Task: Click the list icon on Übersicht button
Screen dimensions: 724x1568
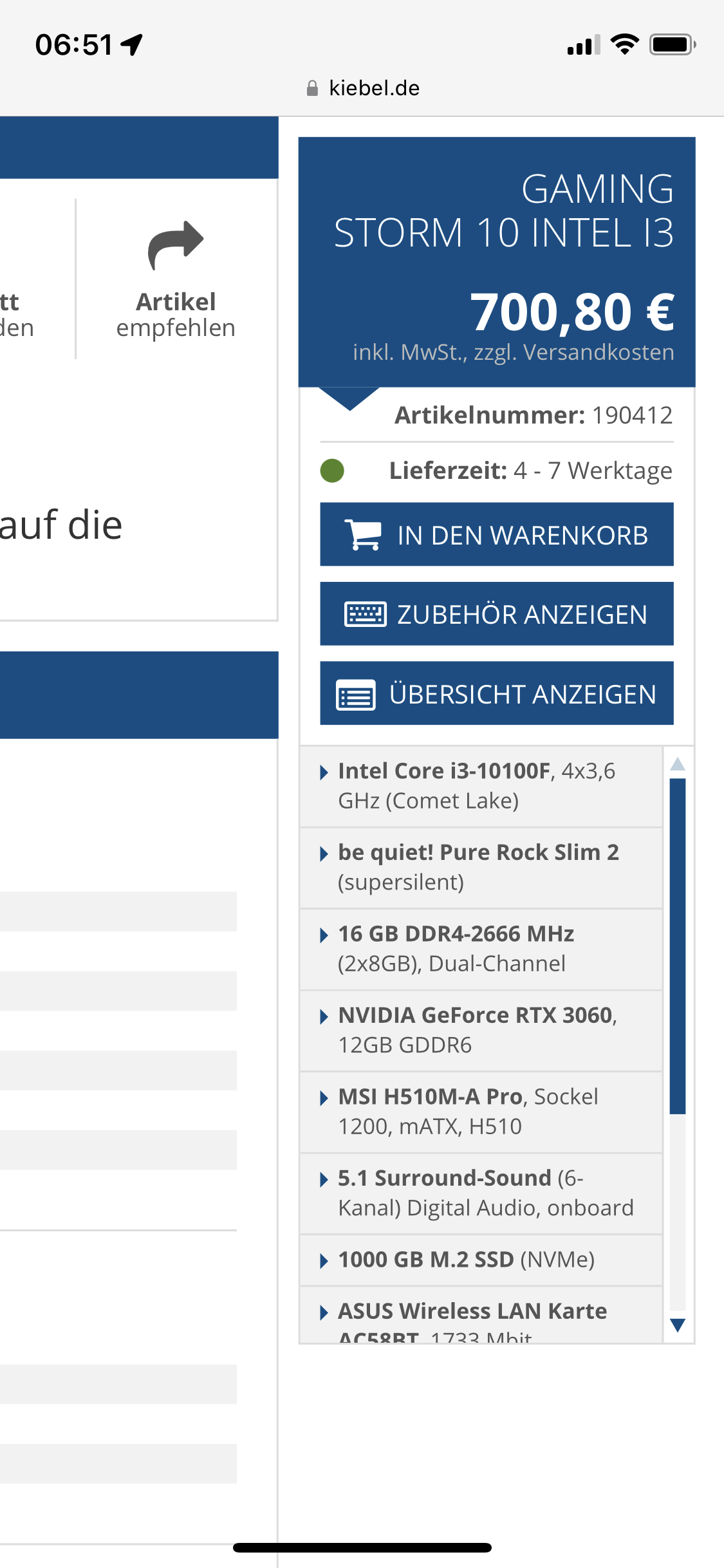Action: (356, 695)
